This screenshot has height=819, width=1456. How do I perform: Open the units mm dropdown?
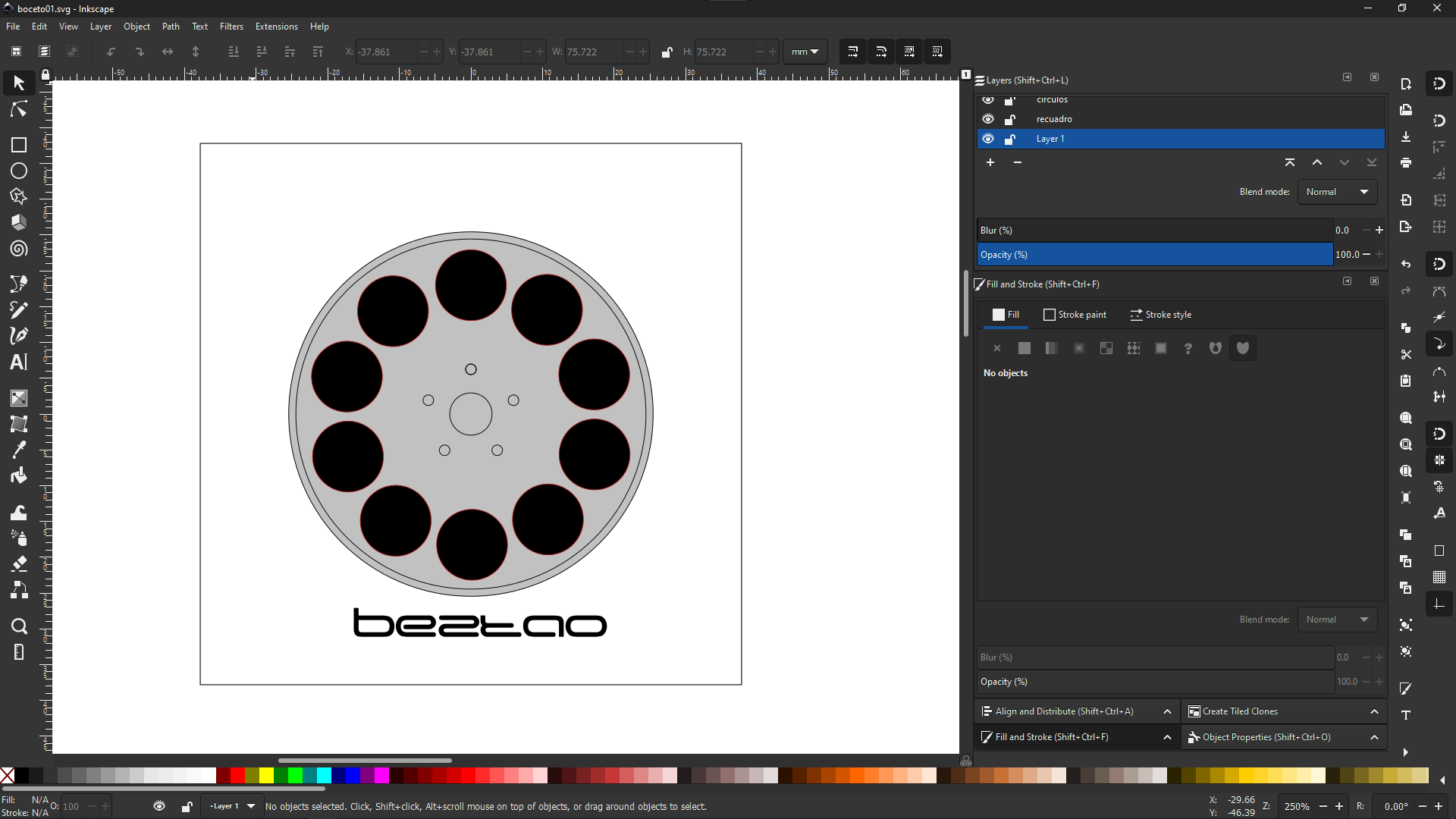[x=805, y=52]
